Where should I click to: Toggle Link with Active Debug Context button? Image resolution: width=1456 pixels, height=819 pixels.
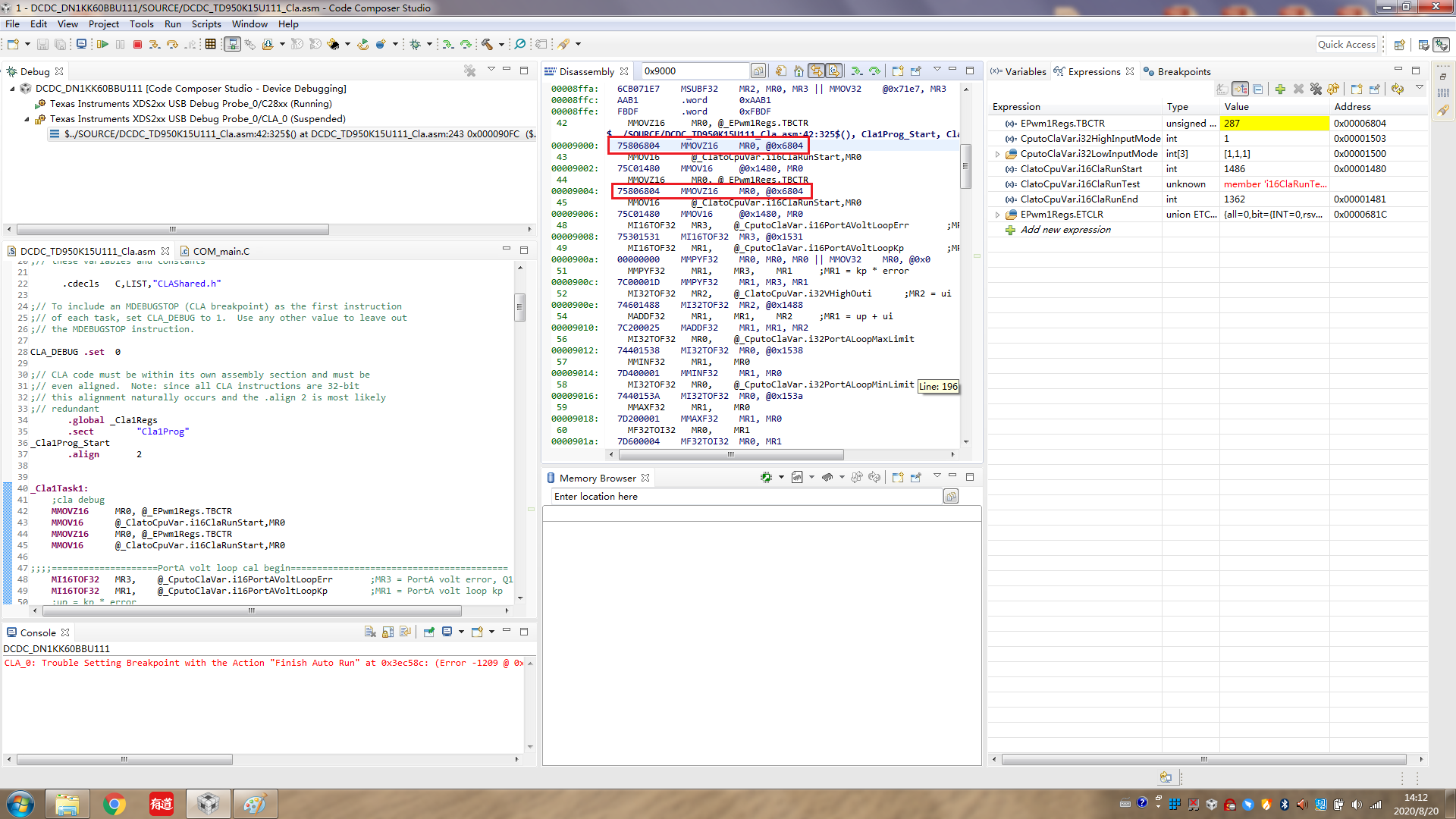816,71
